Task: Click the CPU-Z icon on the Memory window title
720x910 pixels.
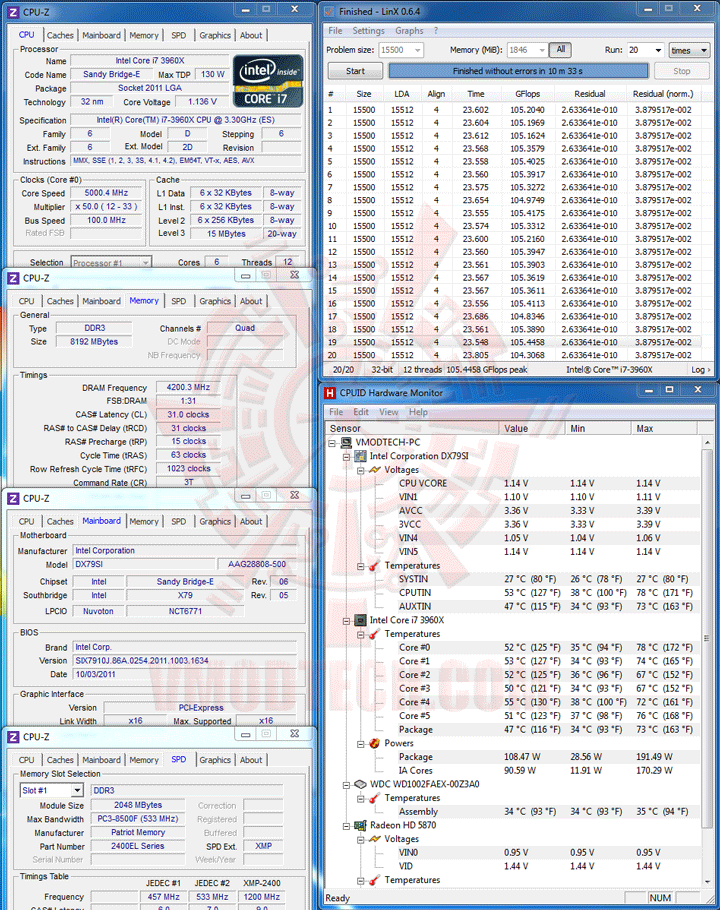Action: point(13,278)
